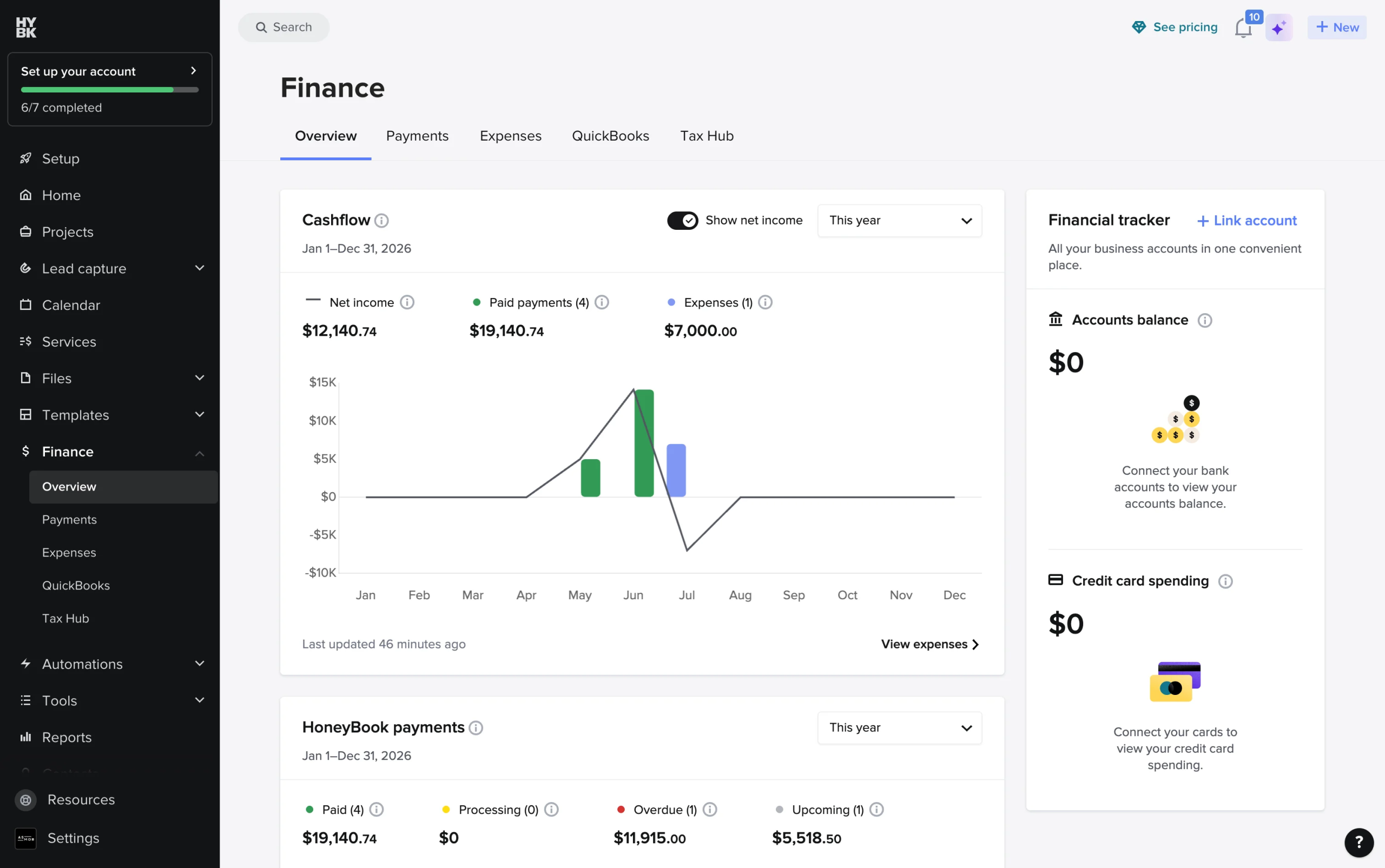The height and width of the screenshot is (868, 1385).
Task: Click the HYBK logo
Action: pyautogui.click(x=26, y=28)
